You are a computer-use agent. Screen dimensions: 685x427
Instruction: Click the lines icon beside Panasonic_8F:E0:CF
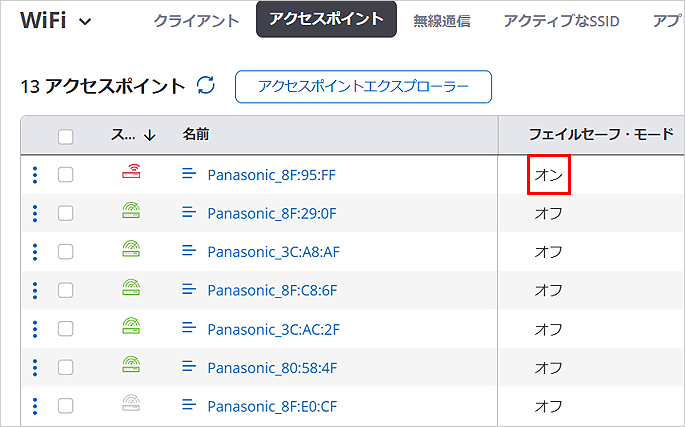pyautogui.click(x=189, y=404)
